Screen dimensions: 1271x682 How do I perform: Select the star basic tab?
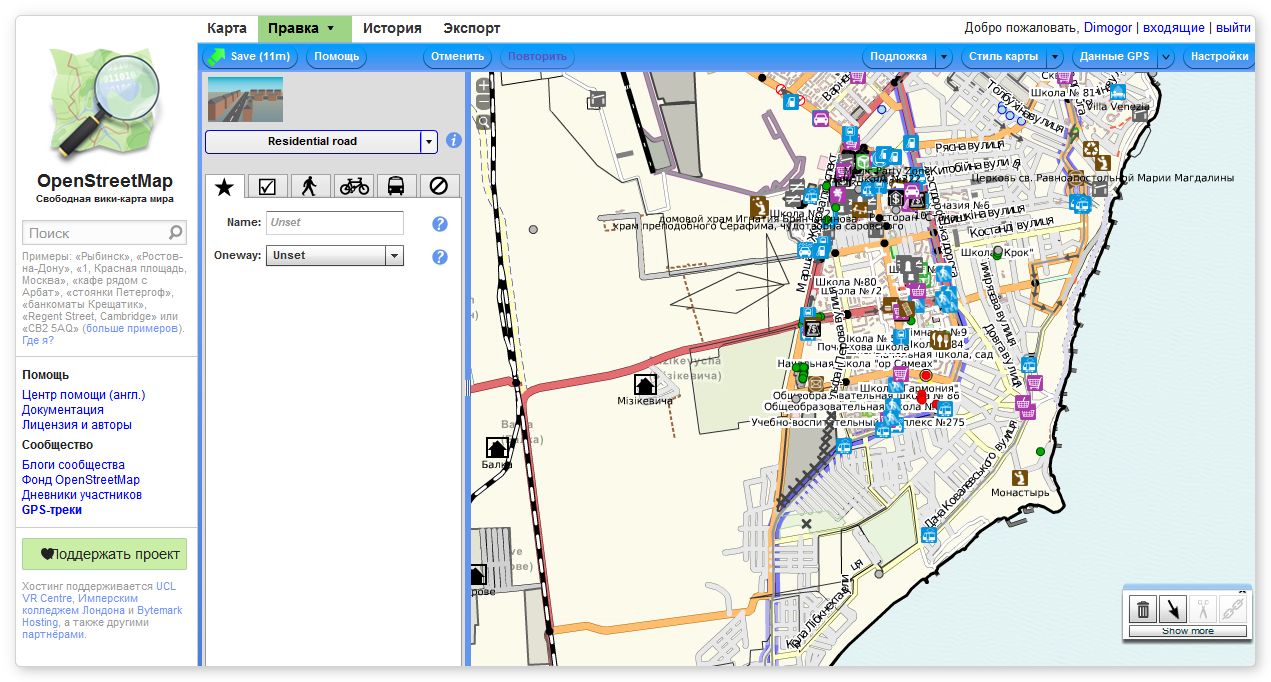[225, 186]
